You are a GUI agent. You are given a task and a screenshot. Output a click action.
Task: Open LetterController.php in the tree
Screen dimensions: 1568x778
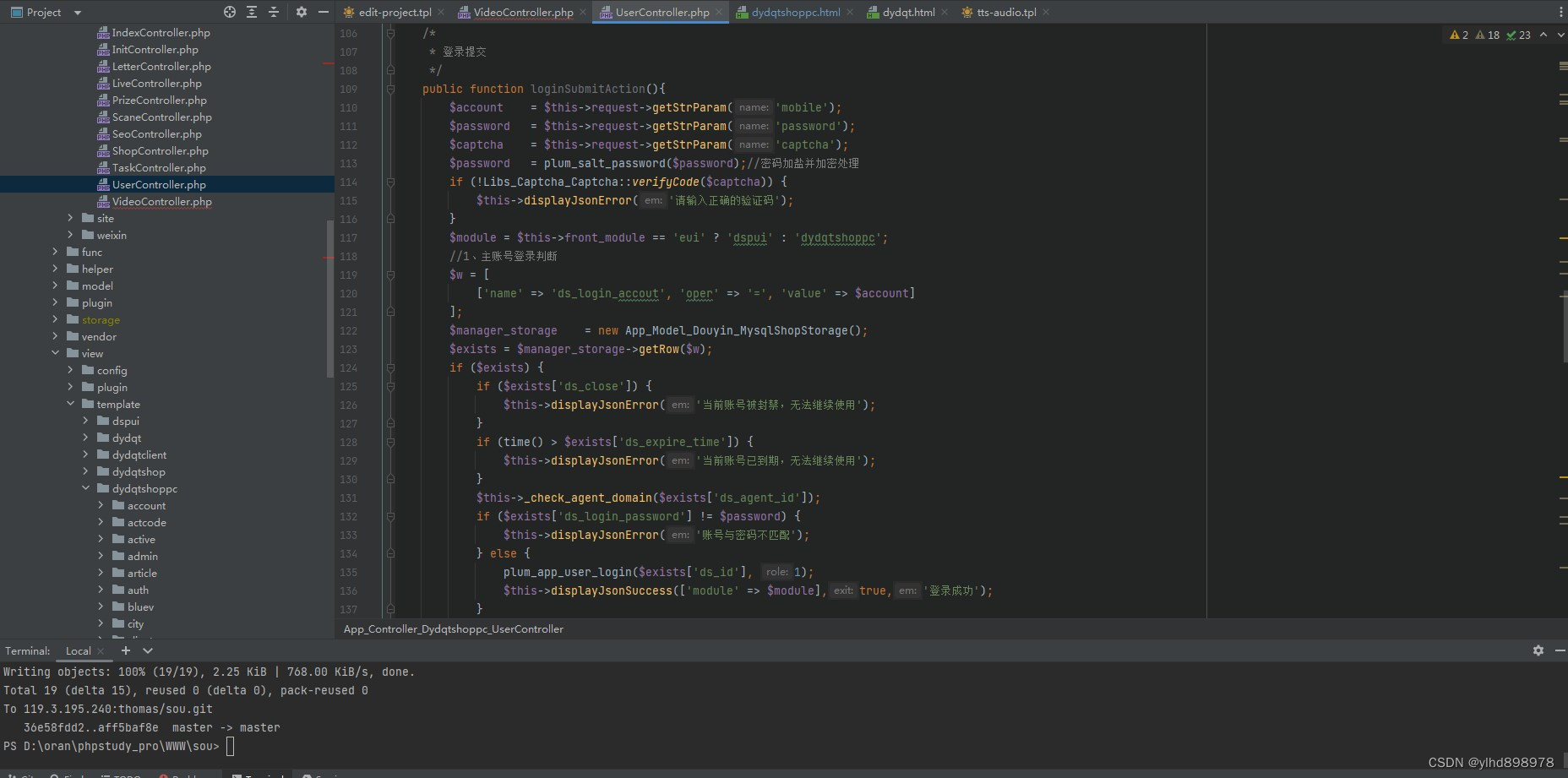[x=154, y=66]
